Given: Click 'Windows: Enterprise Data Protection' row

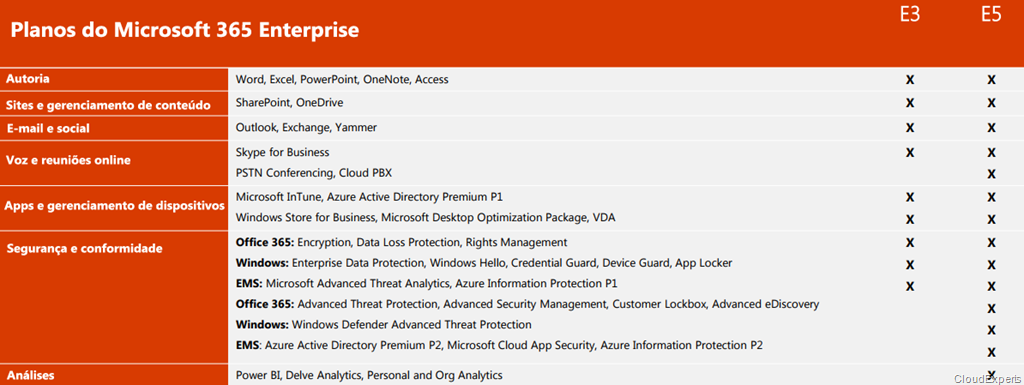Looking at the screenshot, I should click(484, 263).
